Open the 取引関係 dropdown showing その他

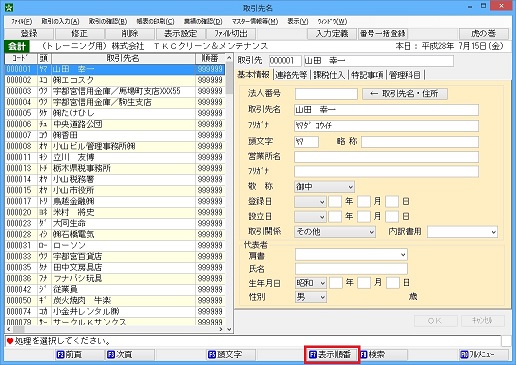click(x=335, y=232)
